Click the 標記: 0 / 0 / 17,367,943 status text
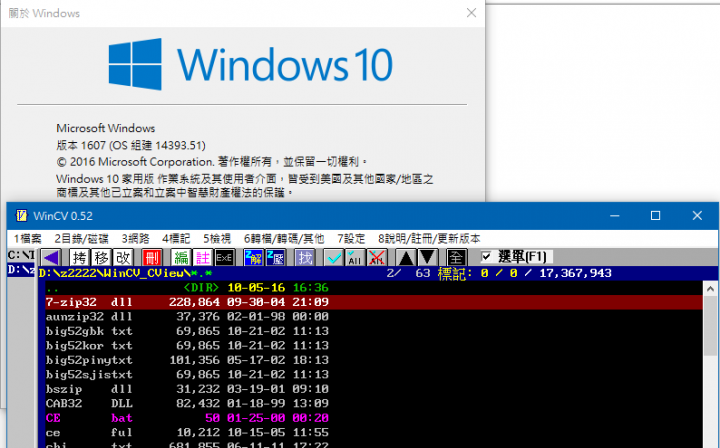720x448 pixels. (524, 273)
